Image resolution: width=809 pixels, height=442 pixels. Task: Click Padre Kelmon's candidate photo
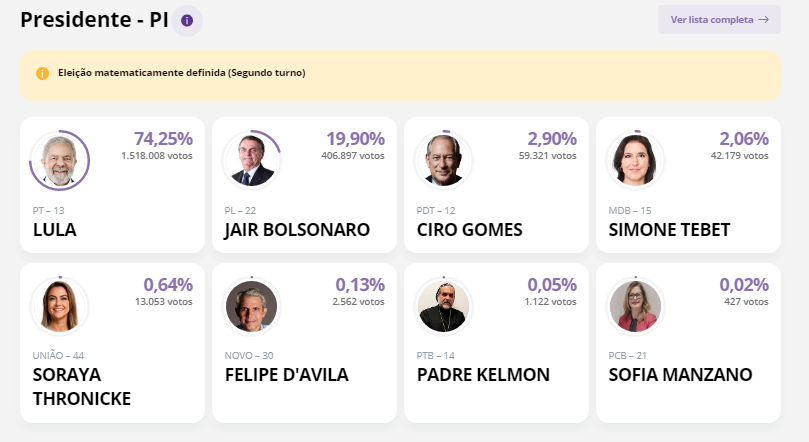443,306
